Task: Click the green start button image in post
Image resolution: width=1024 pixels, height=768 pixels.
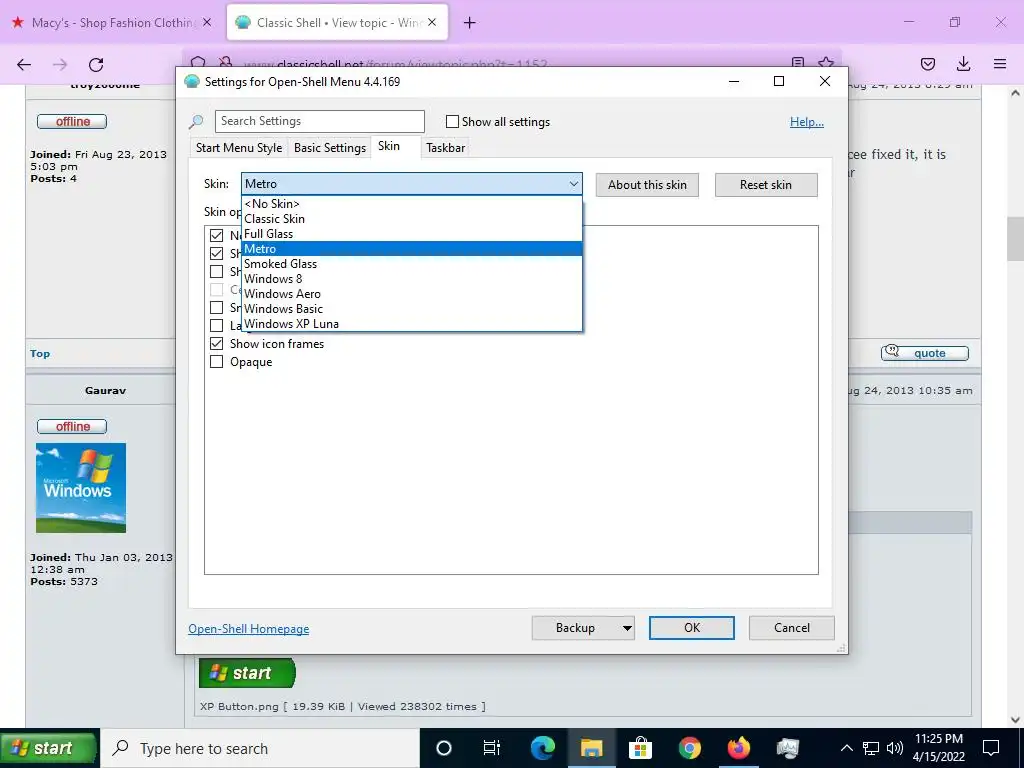Action: [248, 673]
